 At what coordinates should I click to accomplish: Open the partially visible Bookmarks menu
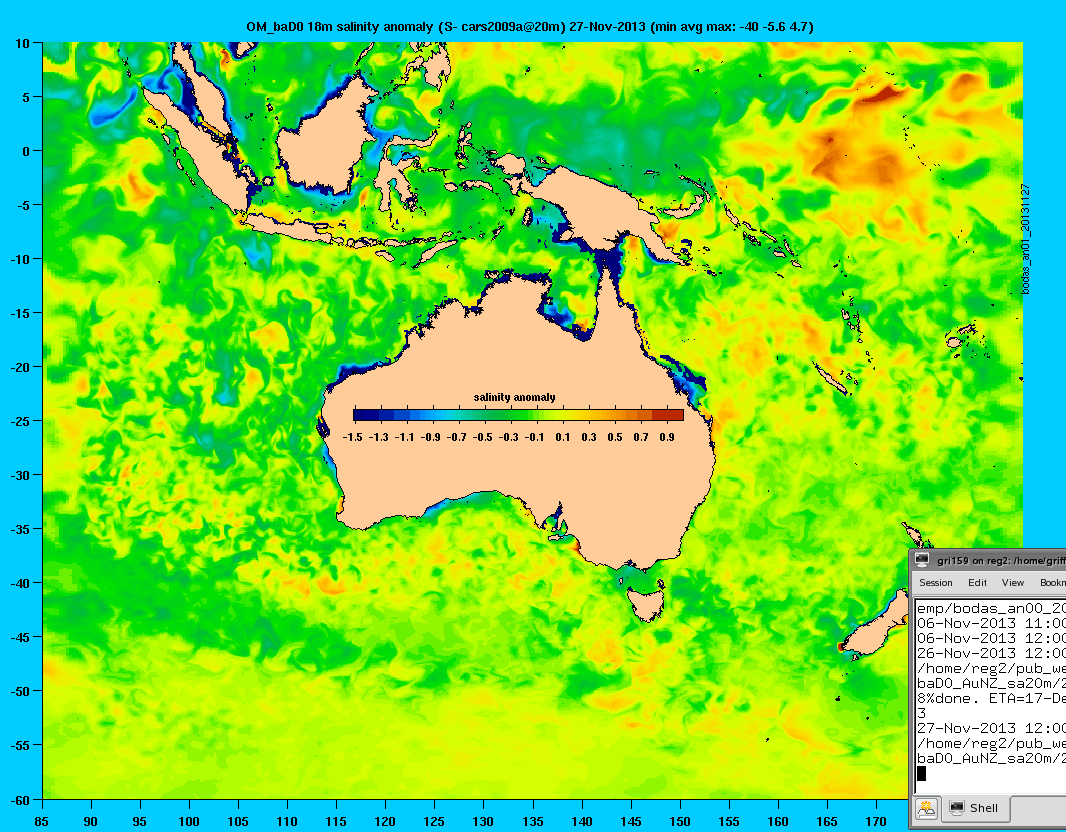click(1052, 583)
